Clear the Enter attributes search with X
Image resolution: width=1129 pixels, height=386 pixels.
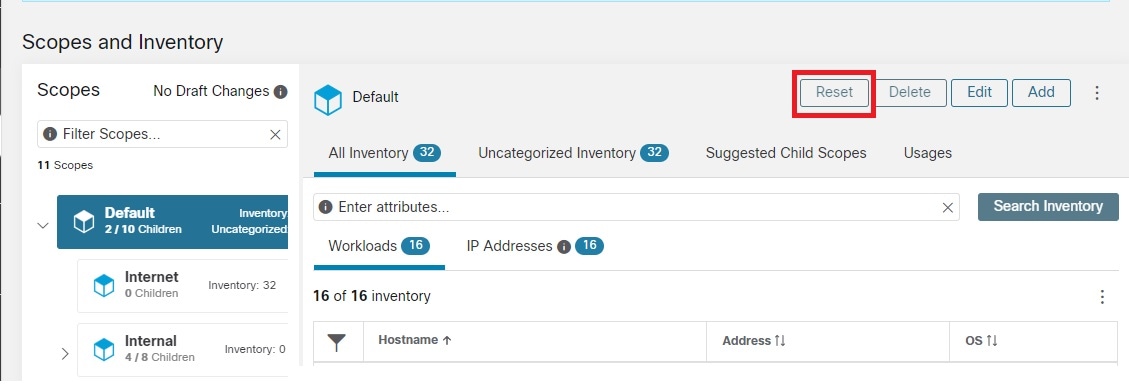coord(948,207)
